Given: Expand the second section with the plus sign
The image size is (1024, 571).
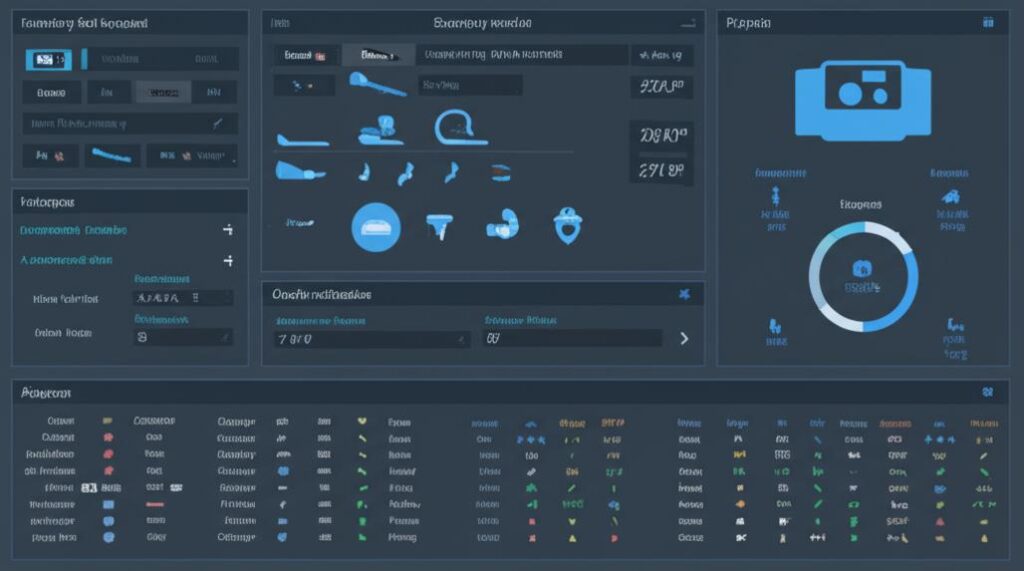Looking at the screenshot, I should [x=227, y=261].
